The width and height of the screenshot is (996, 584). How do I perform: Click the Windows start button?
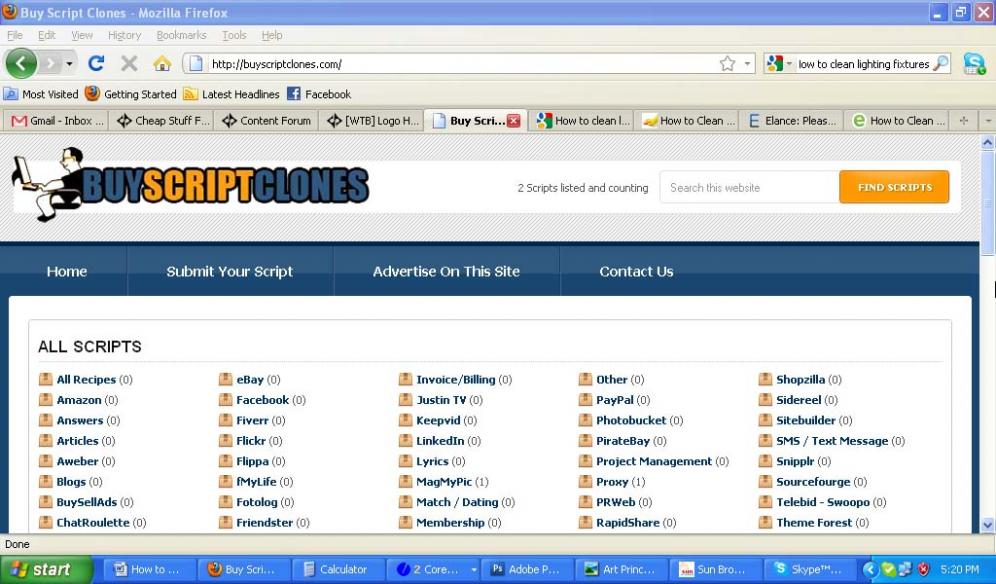46,569
